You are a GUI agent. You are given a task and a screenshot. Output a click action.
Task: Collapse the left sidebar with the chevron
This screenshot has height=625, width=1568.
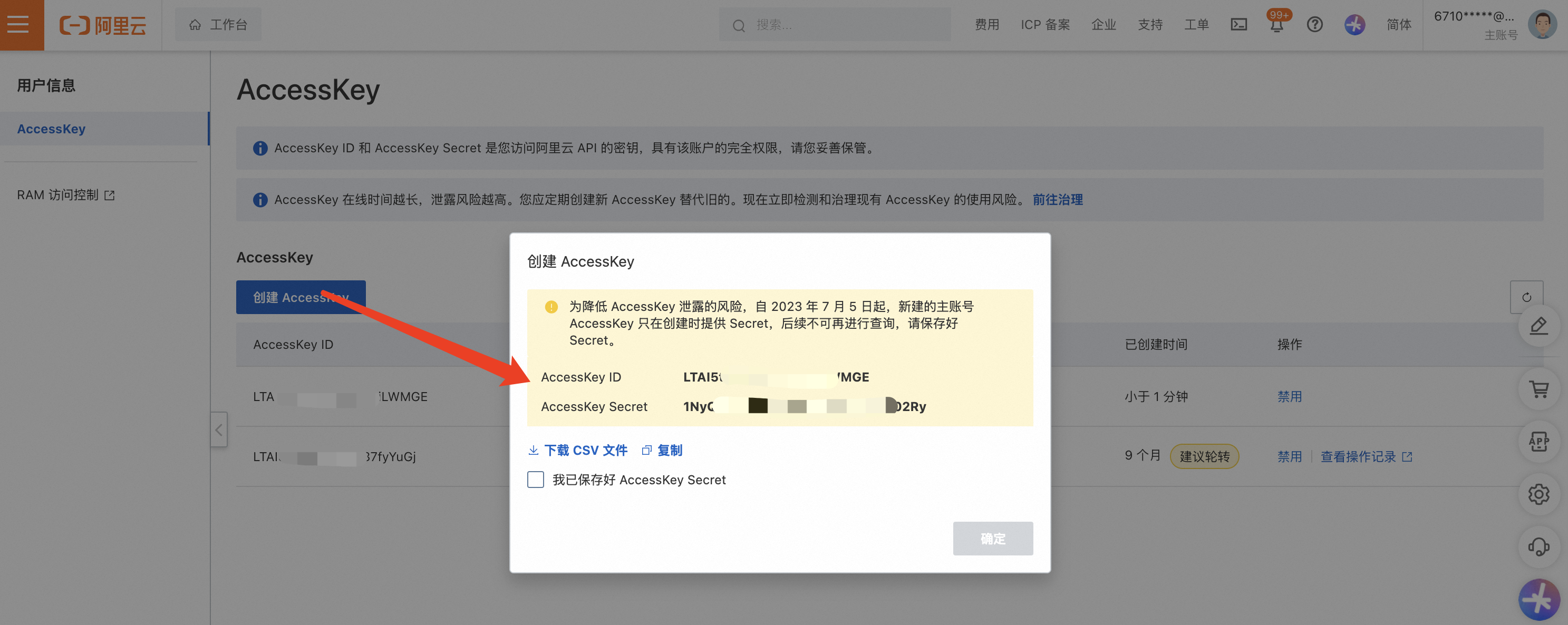[218, 429]
